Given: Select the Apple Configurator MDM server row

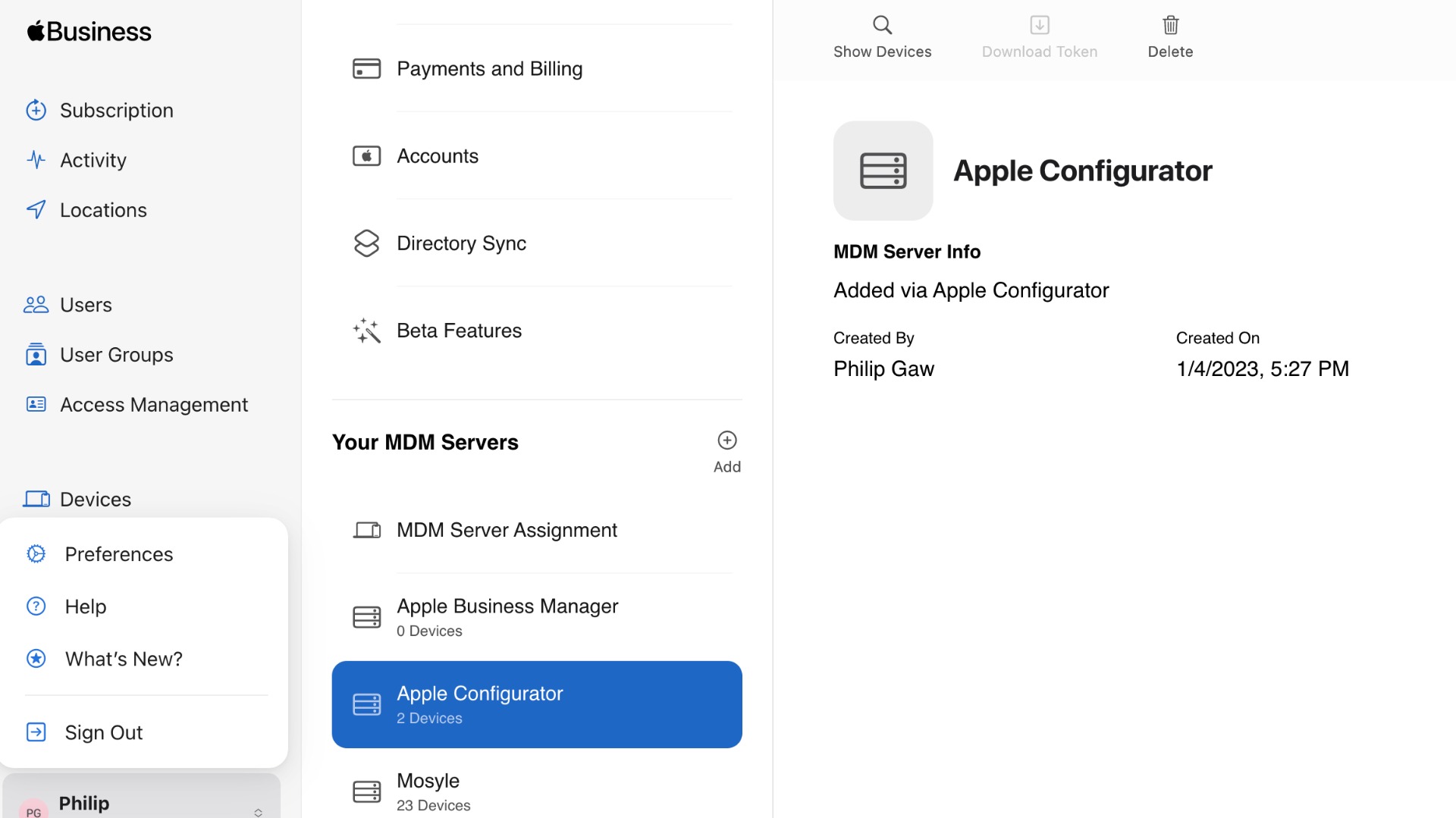Looking at the screenshot, I should pyautogui.click(x=537, y=704).
